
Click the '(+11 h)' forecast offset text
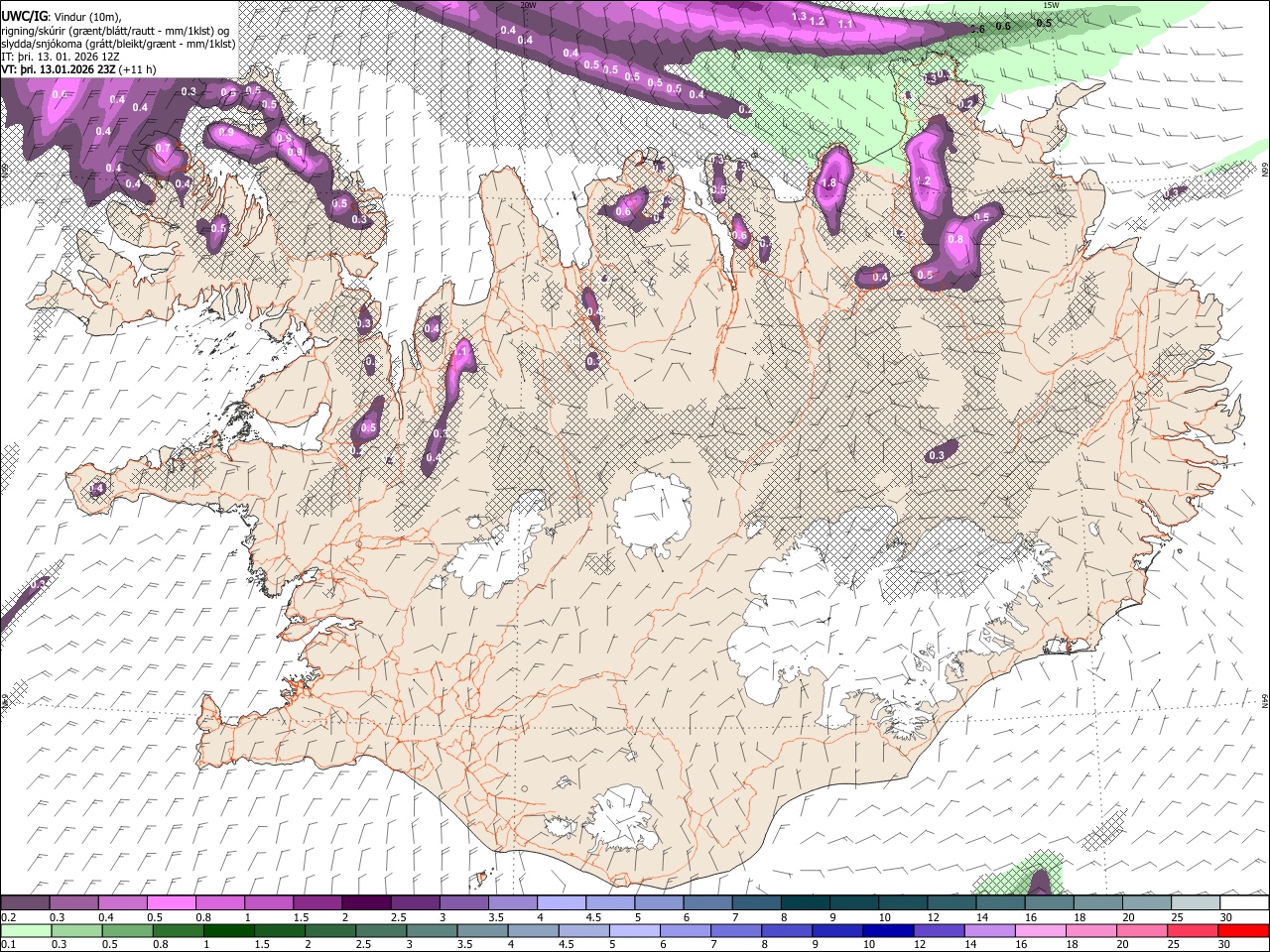(139, 69)
